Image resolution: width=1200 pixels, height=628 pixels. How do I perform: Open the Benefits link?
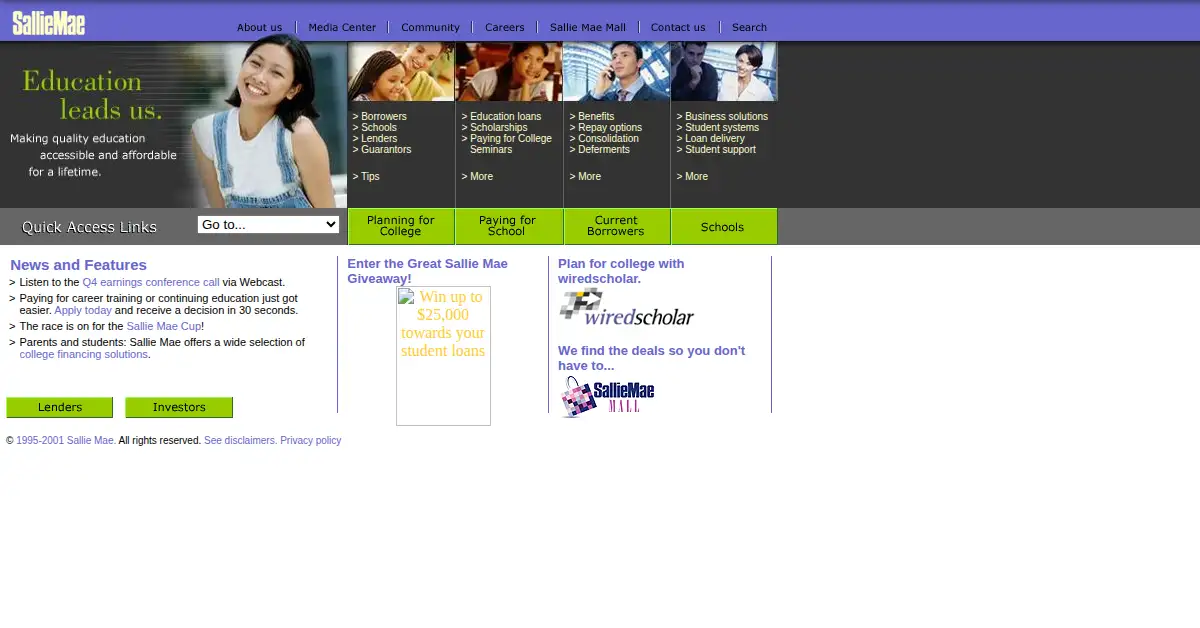click(x=596, y=117)
